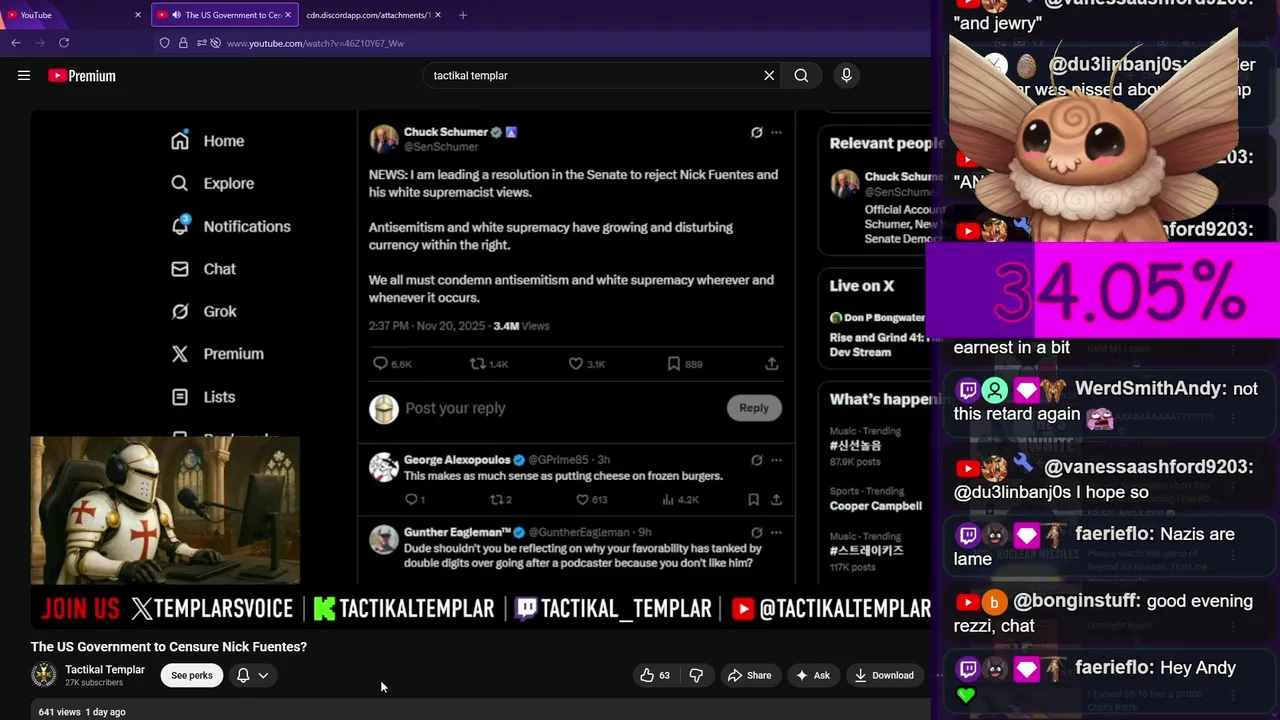1280x720 pixels.
Task: Like George Alexopoulos reply with 613
Action: tap(592, 500)
